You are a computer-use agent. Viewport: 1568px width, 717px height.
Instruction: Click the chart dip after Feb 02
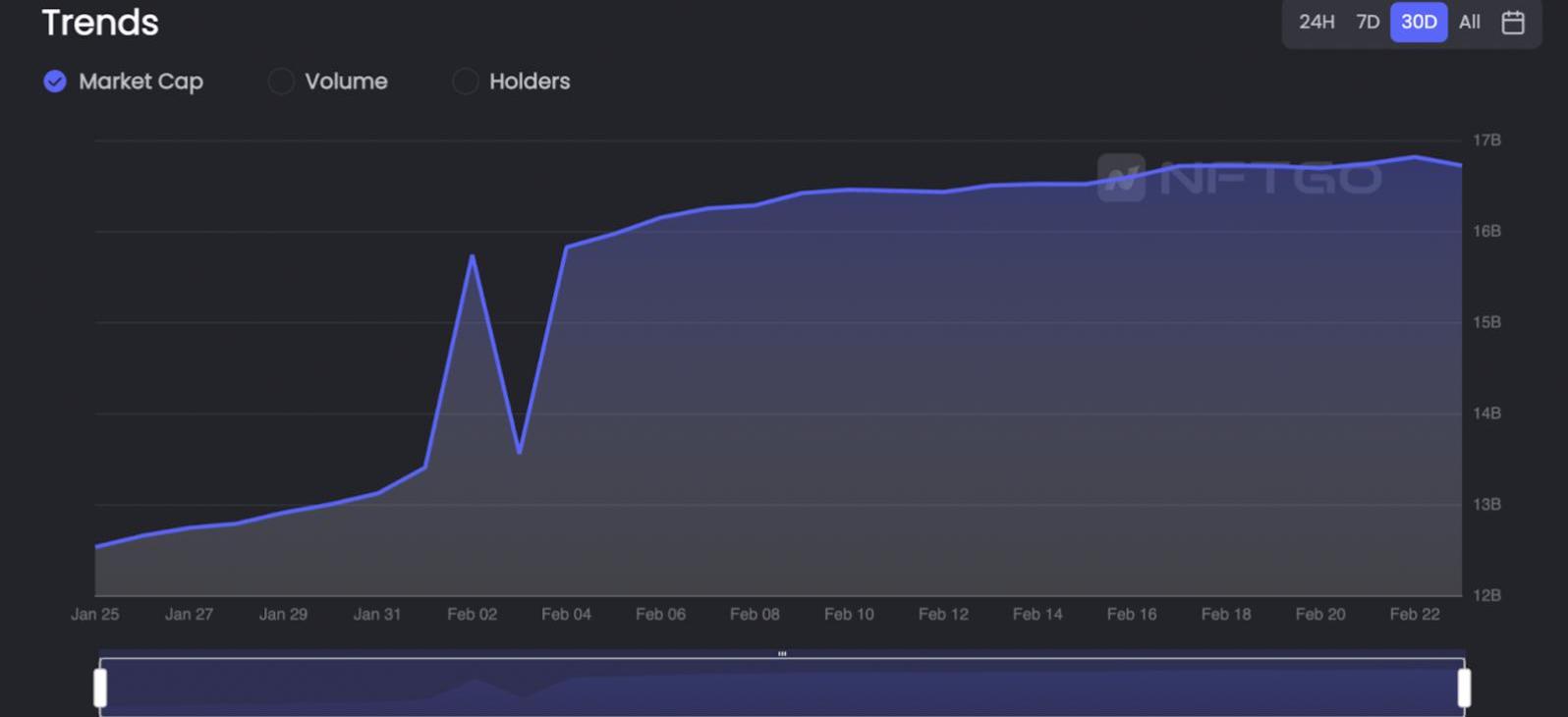[x=519, y=452]
